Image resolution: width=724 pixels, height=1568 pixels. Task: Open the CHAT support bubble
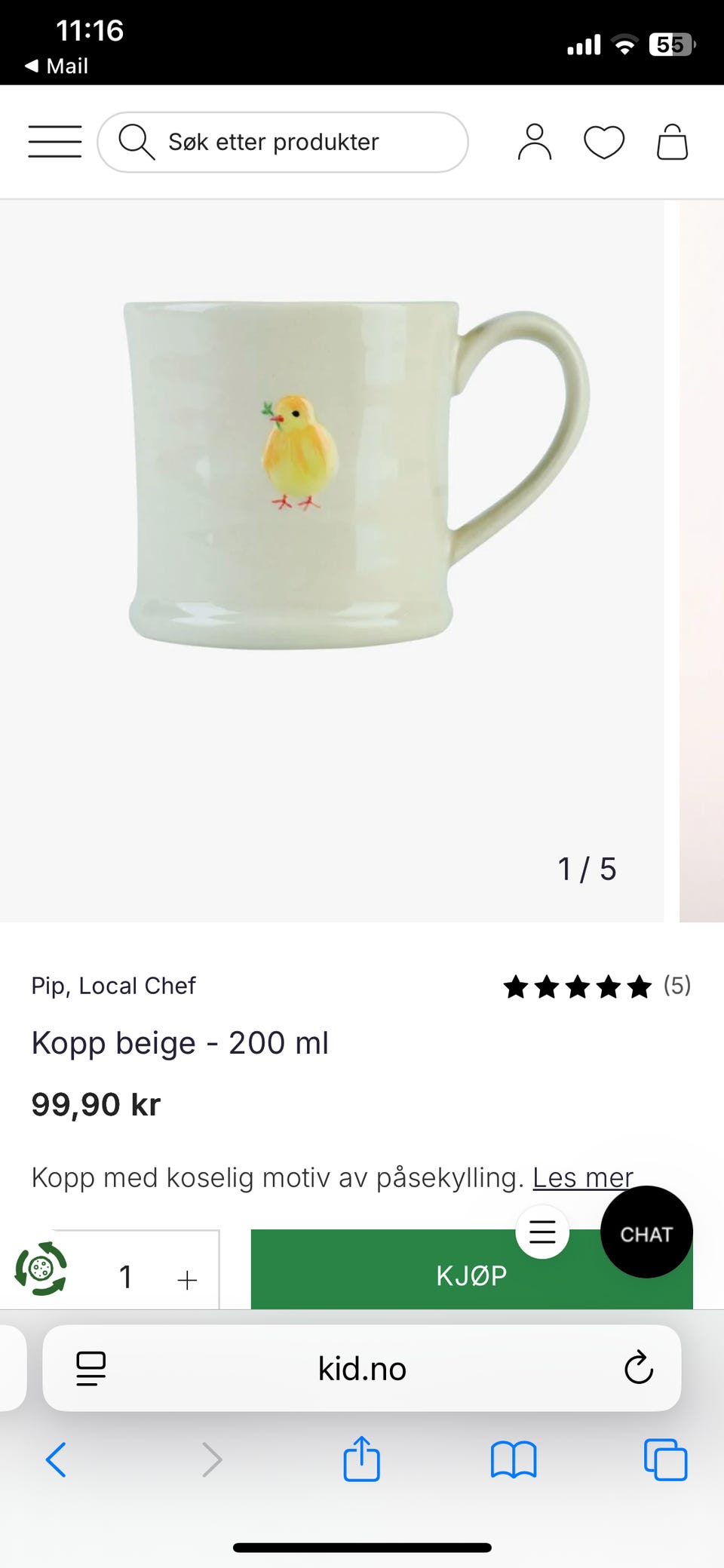[x=646, y=1234]
